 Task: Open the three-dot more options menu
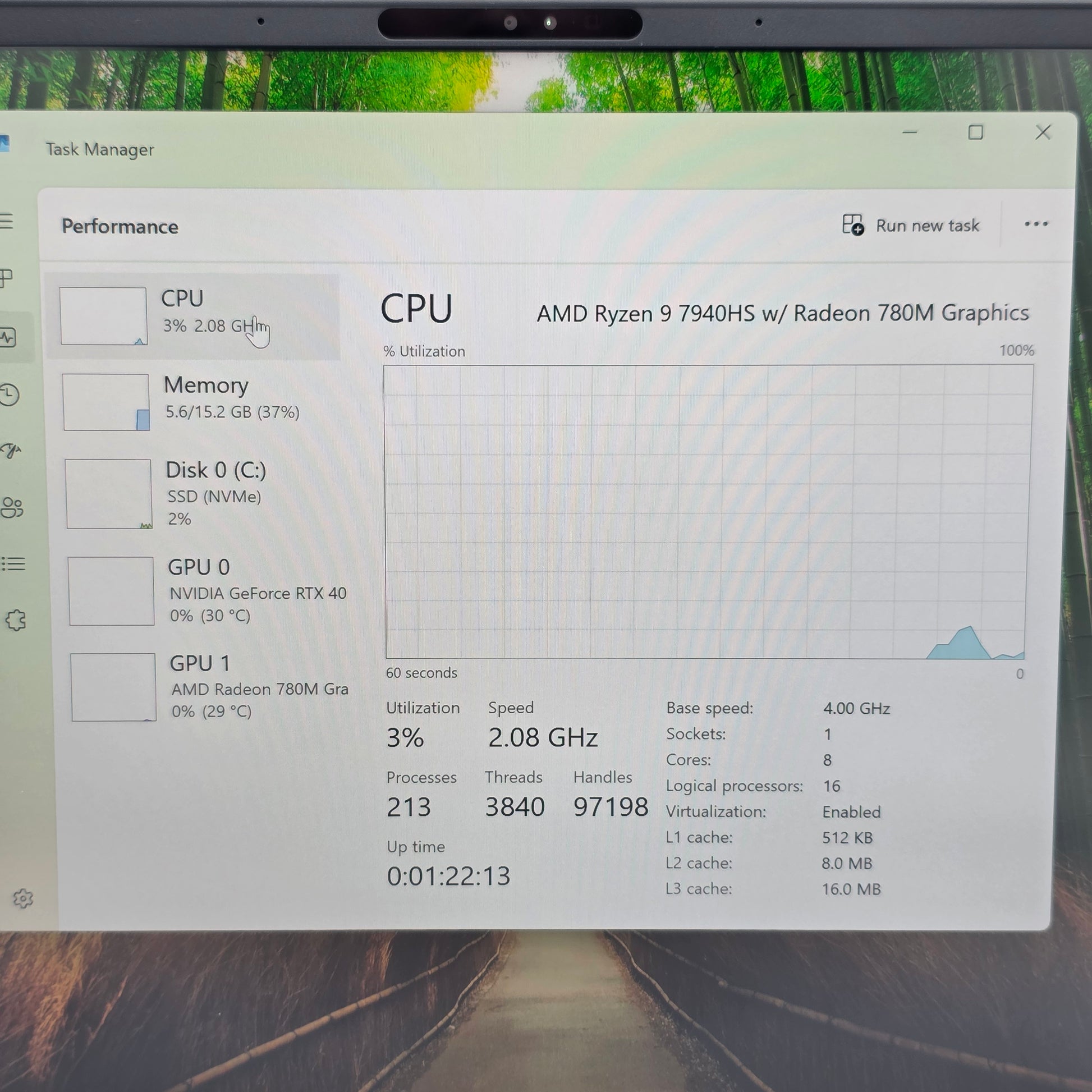[1035, 224]
